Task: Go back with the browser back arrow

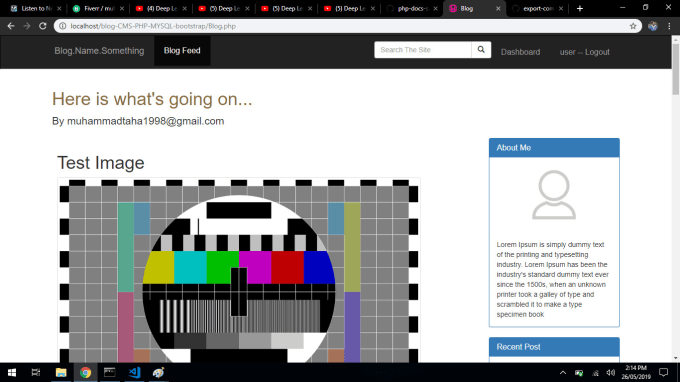Action: 11,26
